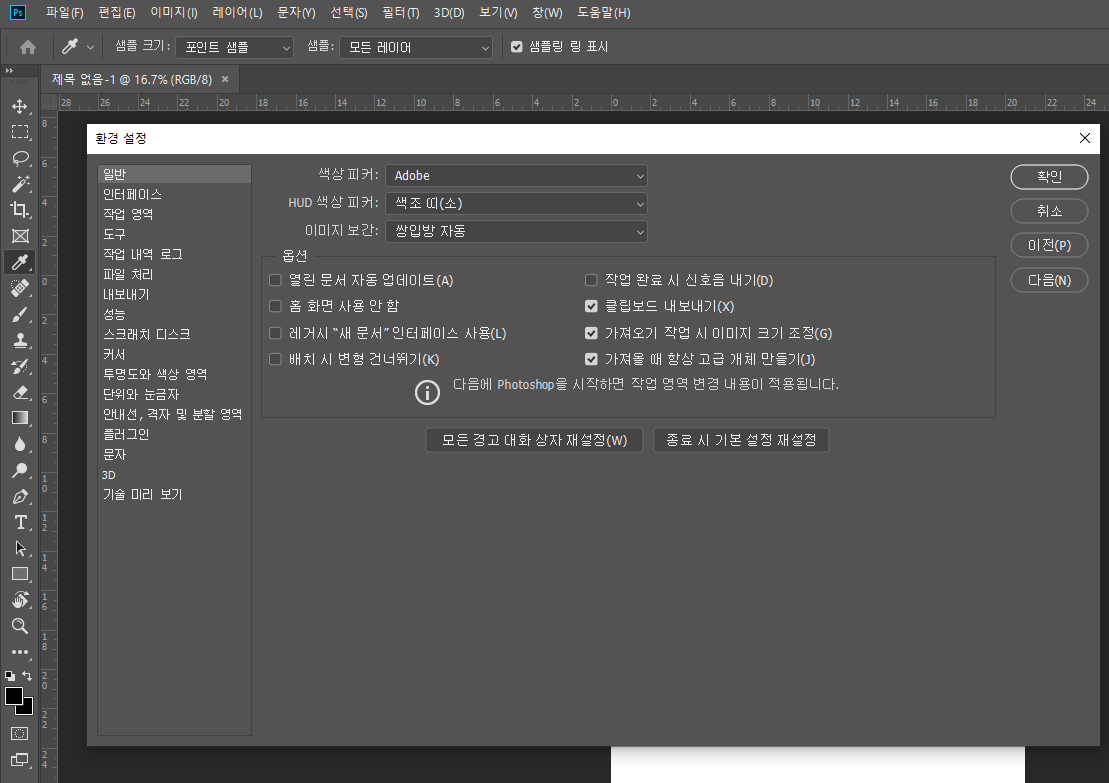The image size is (1109, 783).
Task: Uncheck 가져올 때 항상 고급 개체 만들기
Action: [x=591, y=359]
